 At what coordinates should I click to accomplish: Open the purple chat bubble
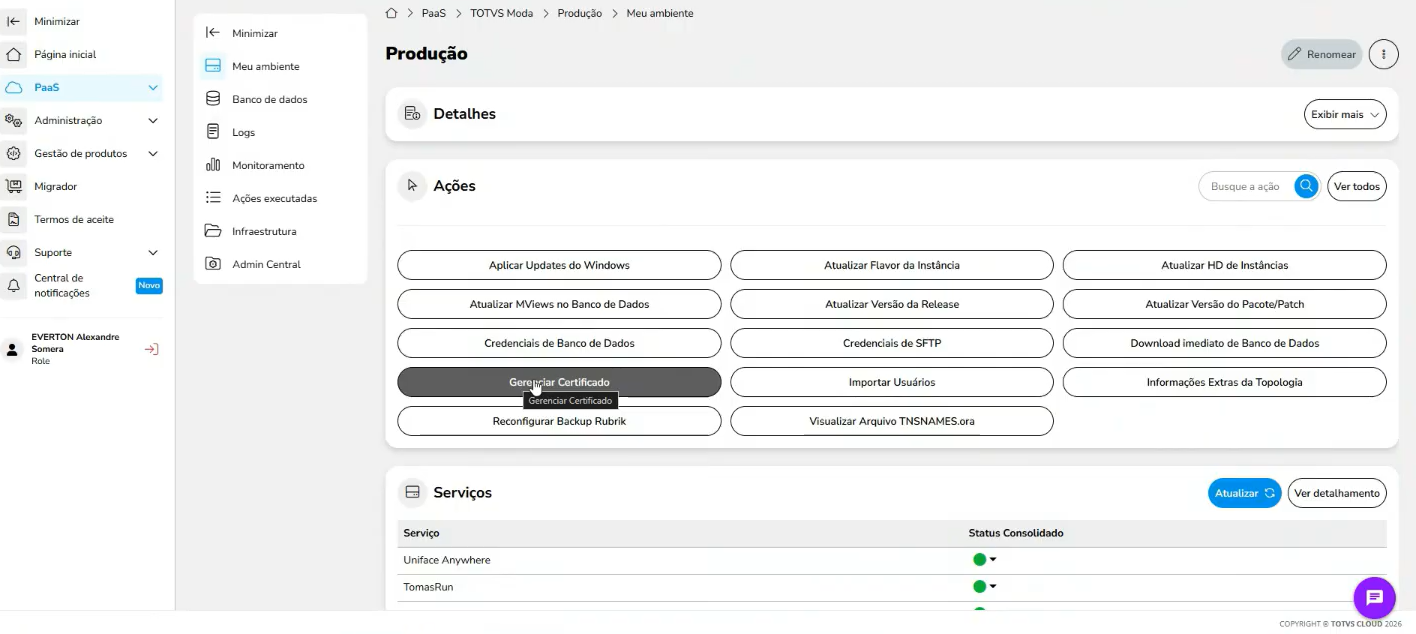1374,598
